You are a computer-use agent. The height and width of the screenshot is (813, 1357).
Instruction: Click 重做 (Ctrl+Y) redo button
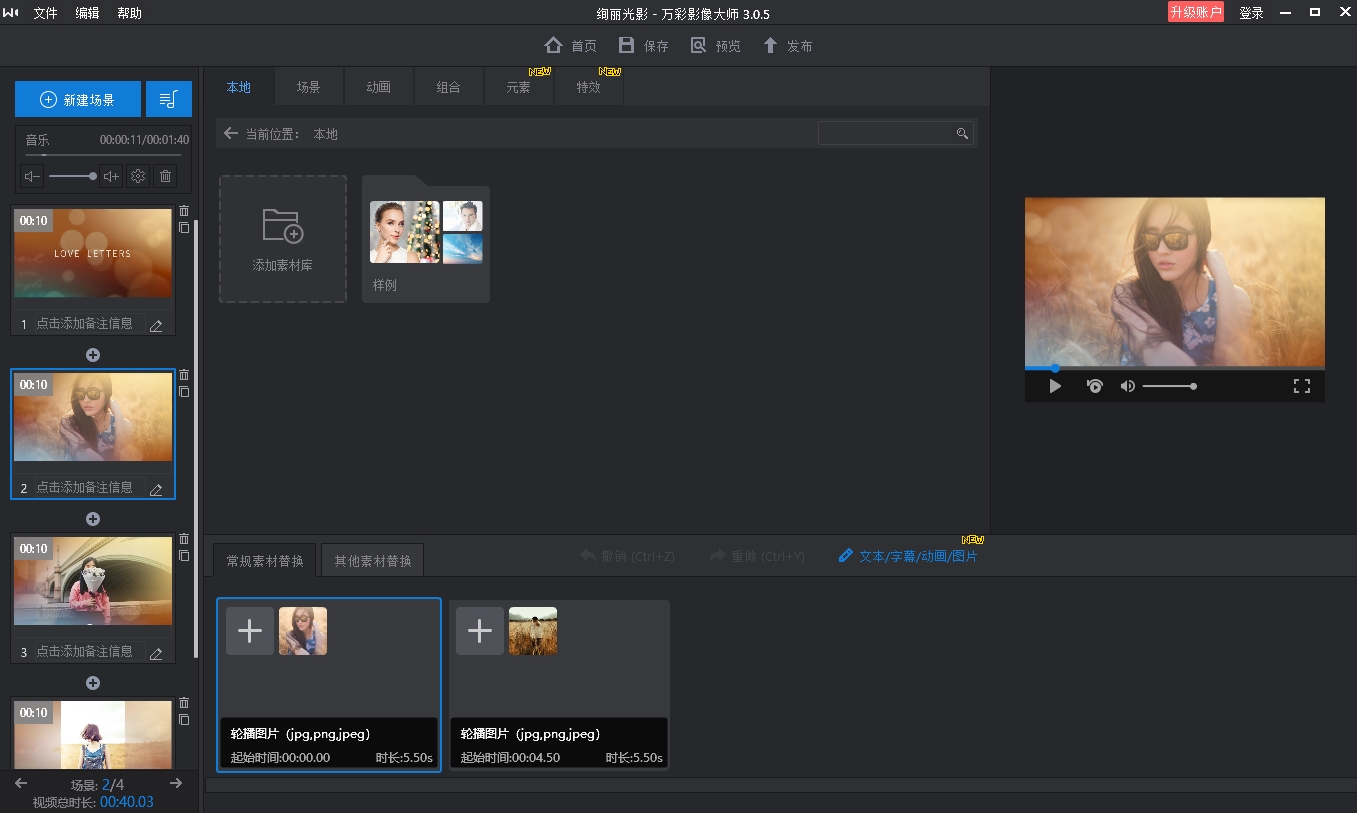757,556
